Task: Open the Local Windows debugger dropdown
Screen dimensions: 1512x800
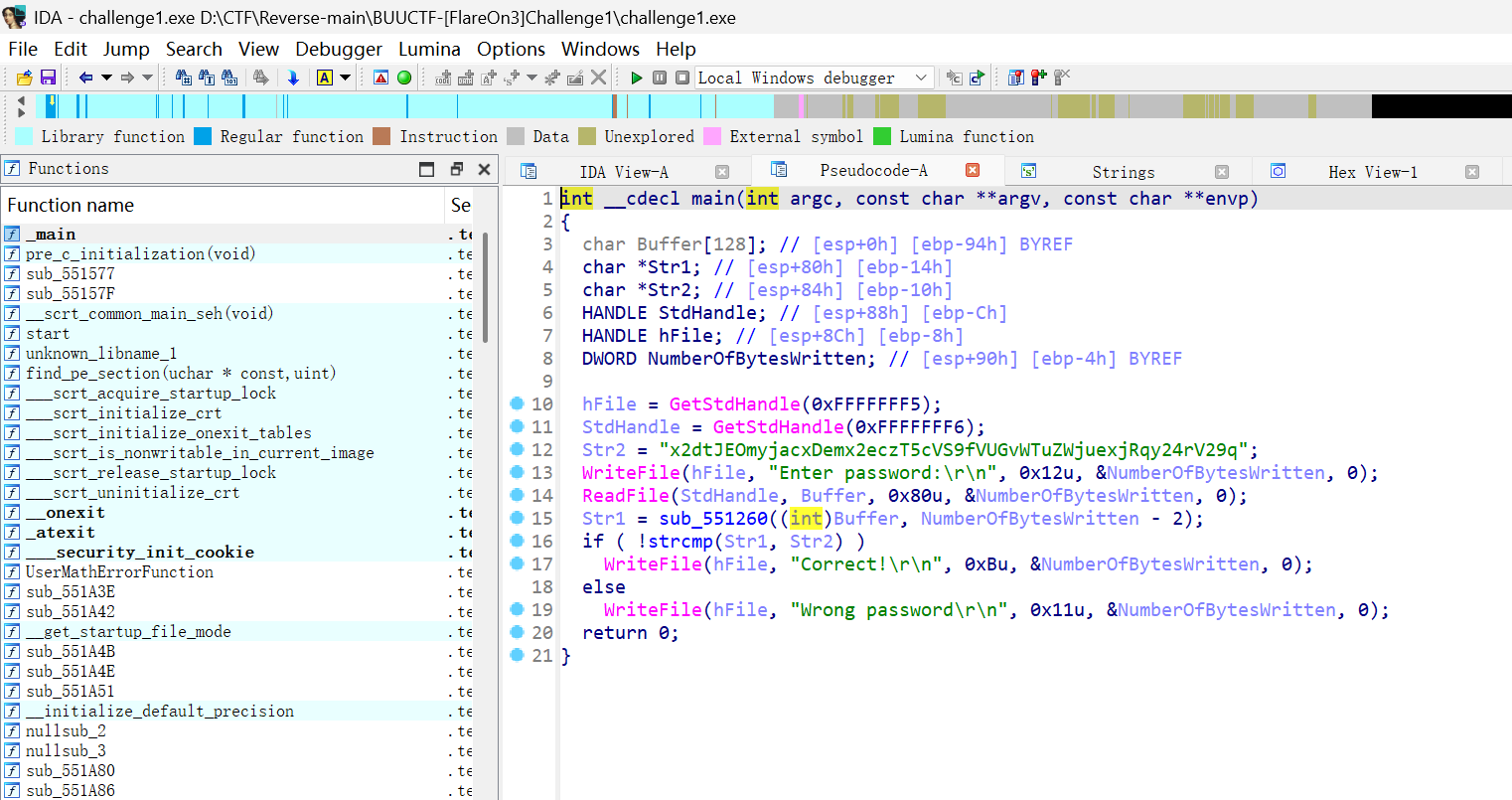Action: pyautogui.click(x=921, y=78)
